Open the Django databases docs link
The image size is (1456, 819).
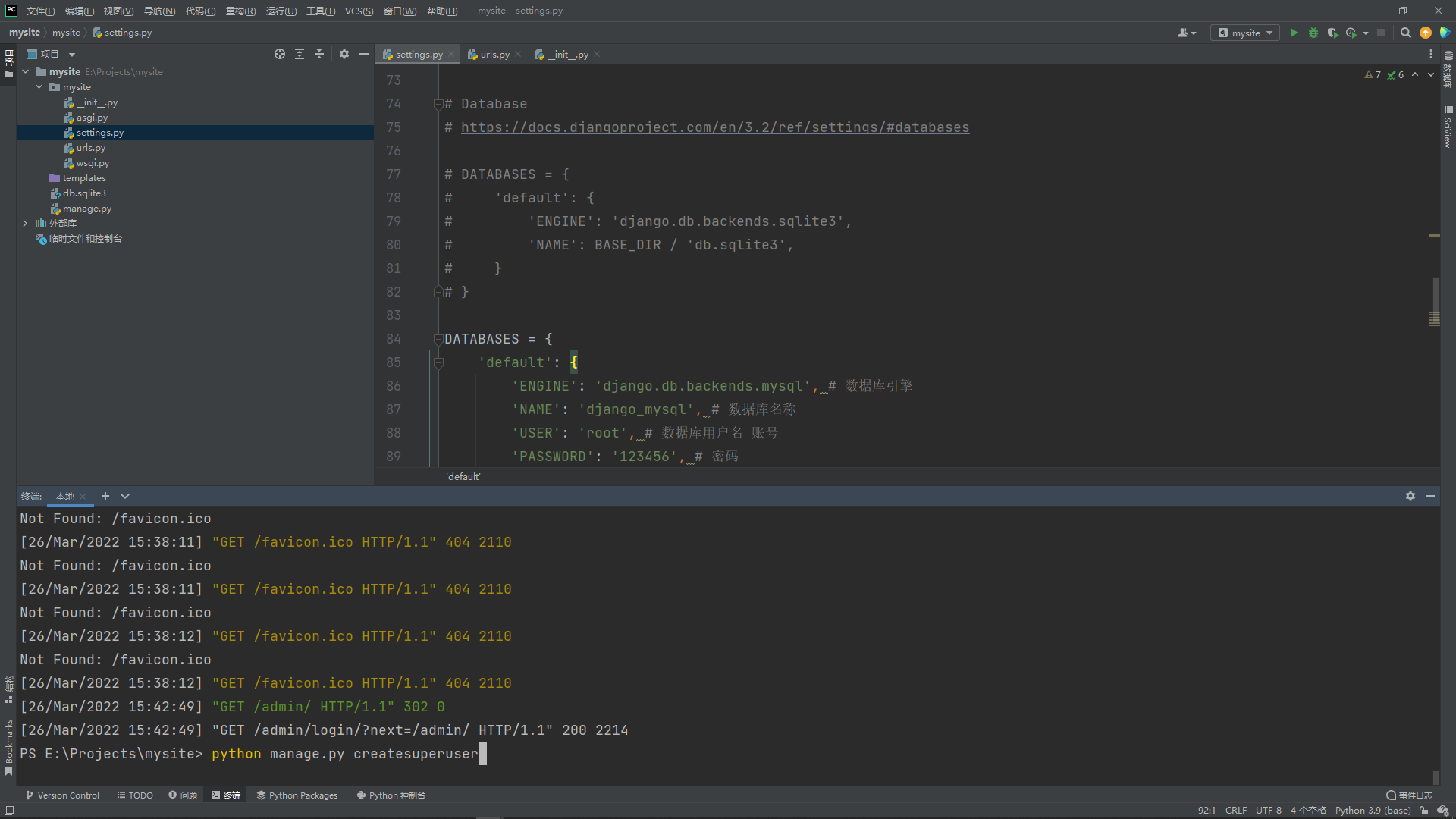(x=715, y=127)
